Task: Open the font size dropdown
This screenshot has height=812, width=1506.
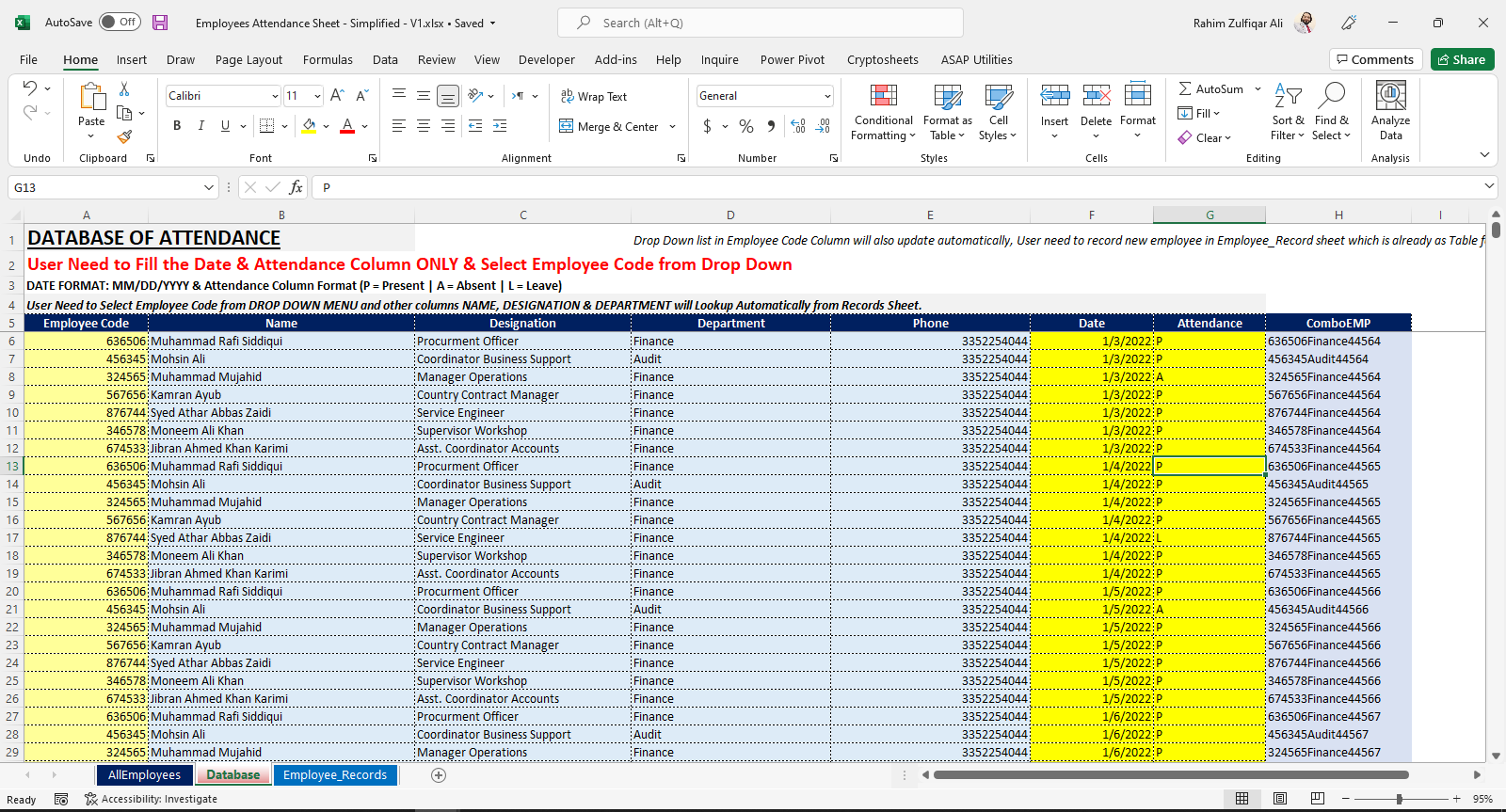Action: [317, 96]
